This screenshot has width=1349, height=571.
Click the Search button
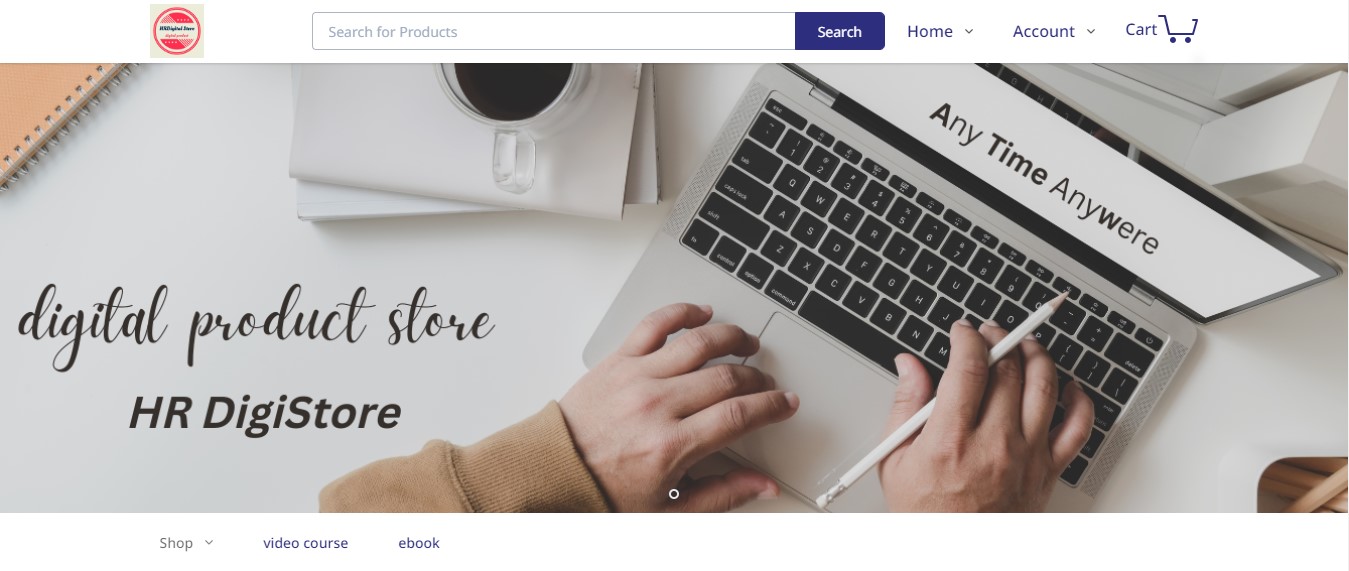point(840,31)
